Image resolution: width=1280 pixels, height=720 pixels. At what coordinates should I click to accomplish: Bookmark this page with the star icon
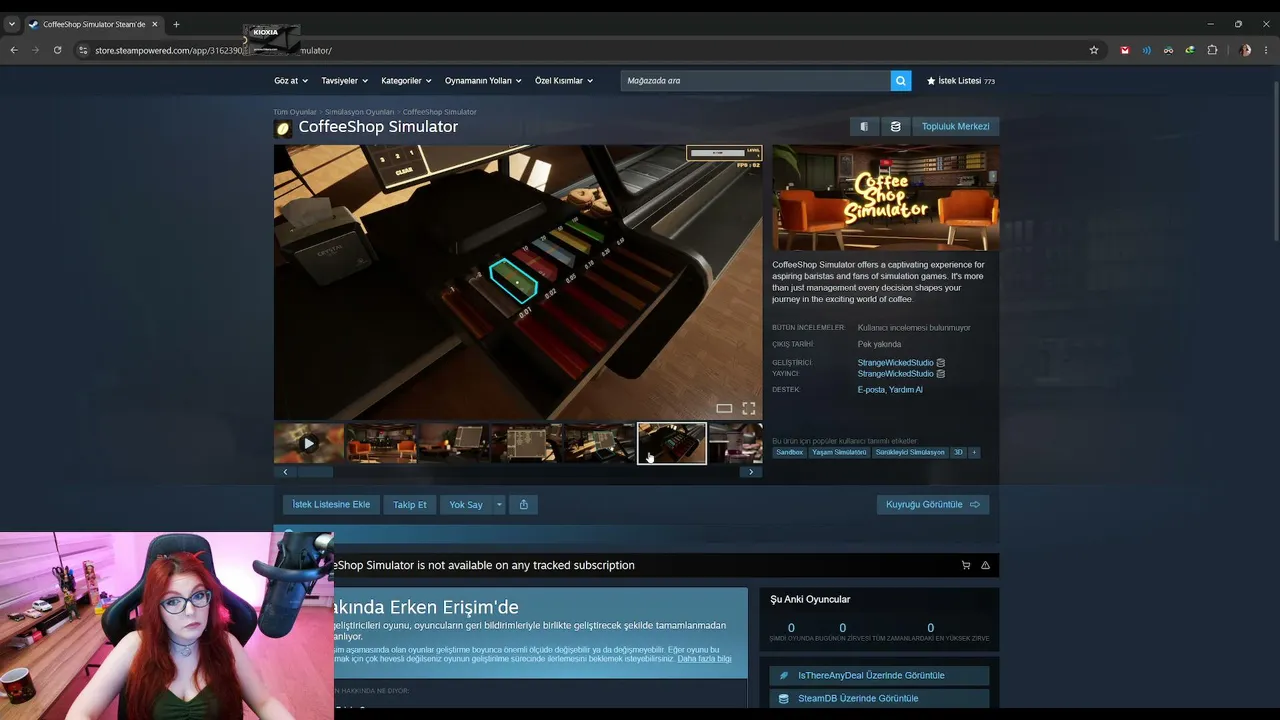coord(1094,50)
